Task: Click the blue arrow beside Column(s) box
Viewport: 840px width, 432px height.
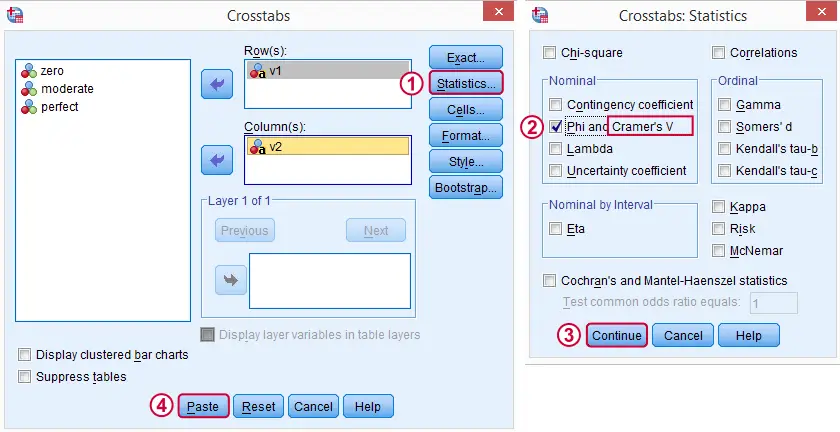Action: tap(216, 160)
